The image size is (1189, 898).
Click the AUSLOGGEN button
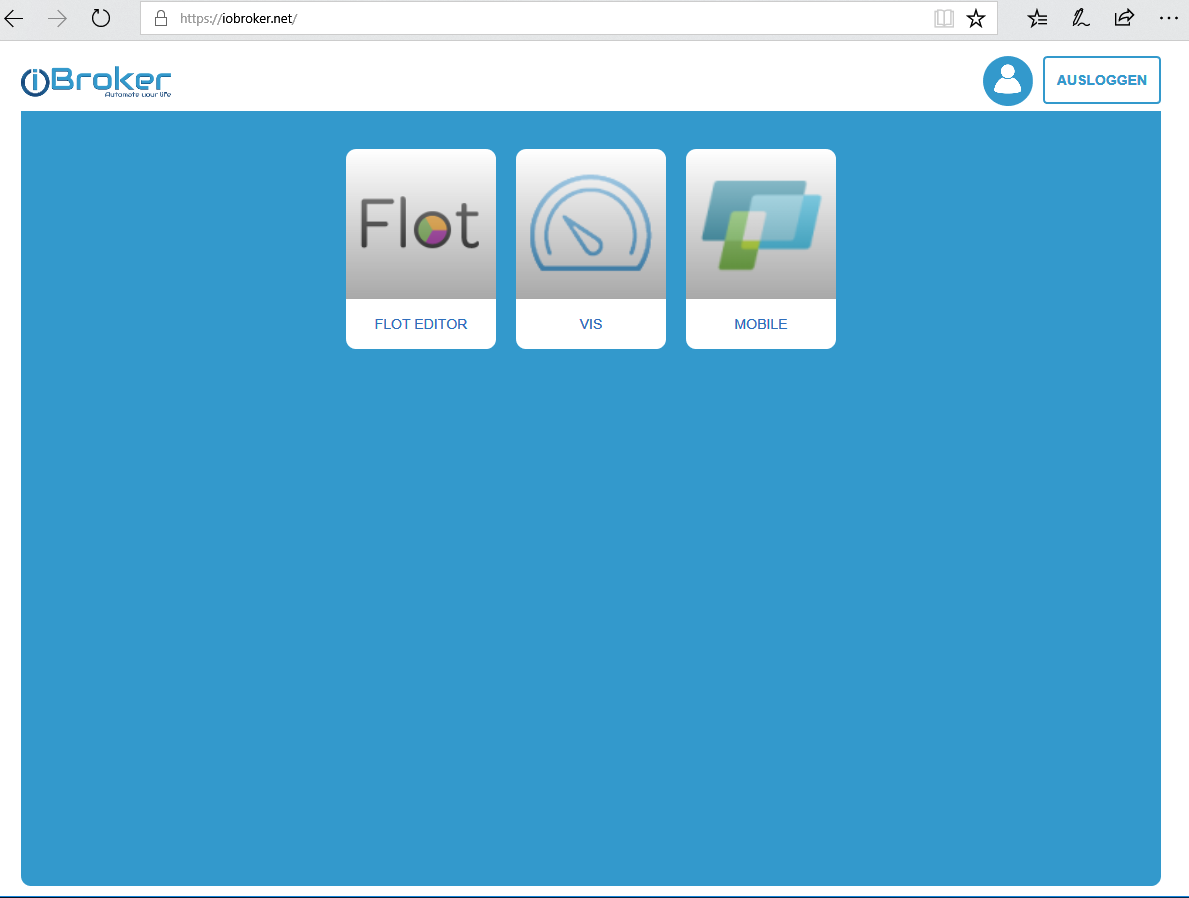point(1102,80)
